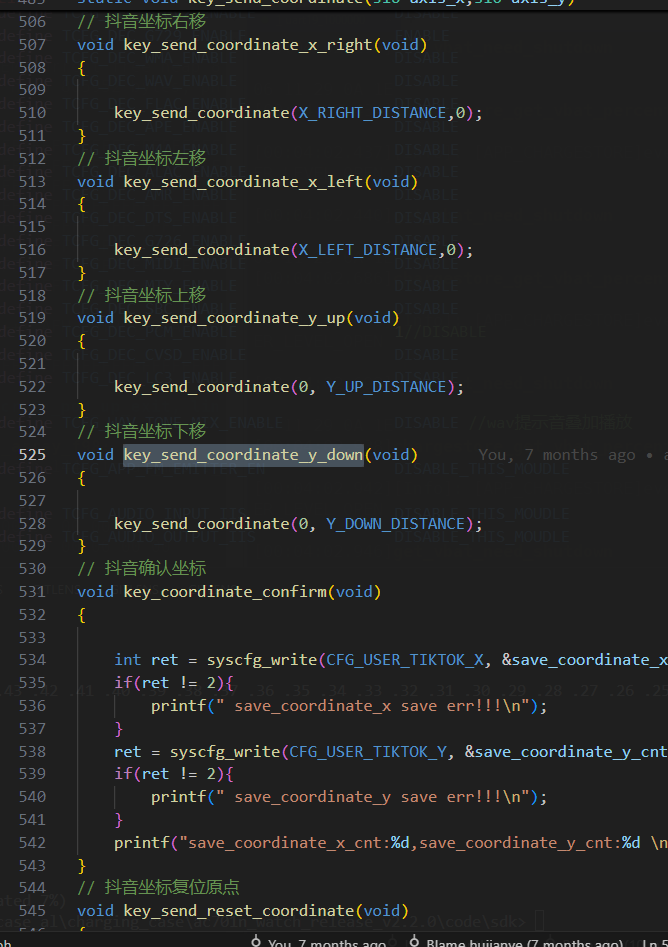Click the &save_coordinate_x argument on line 534
The image size is (668, 947).
(585, 660)
